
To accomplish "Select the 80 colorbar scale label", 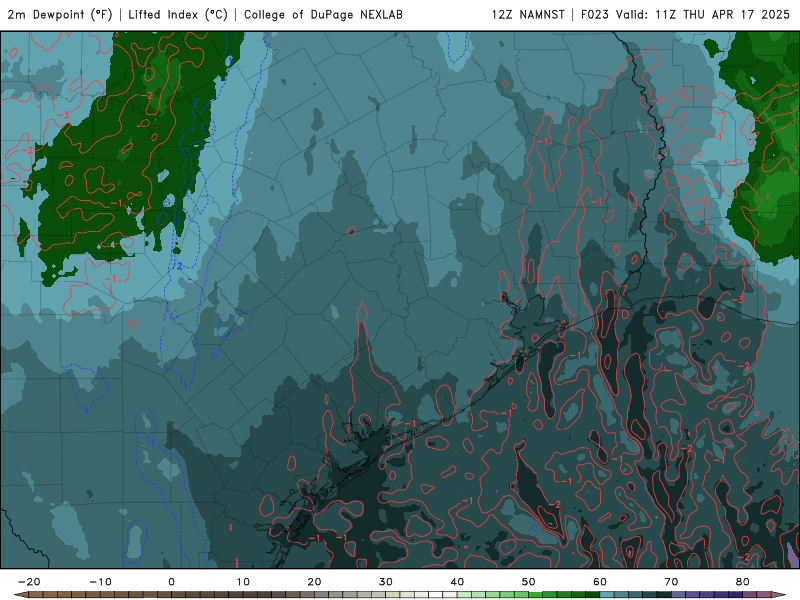I will (x=743, y=582).
